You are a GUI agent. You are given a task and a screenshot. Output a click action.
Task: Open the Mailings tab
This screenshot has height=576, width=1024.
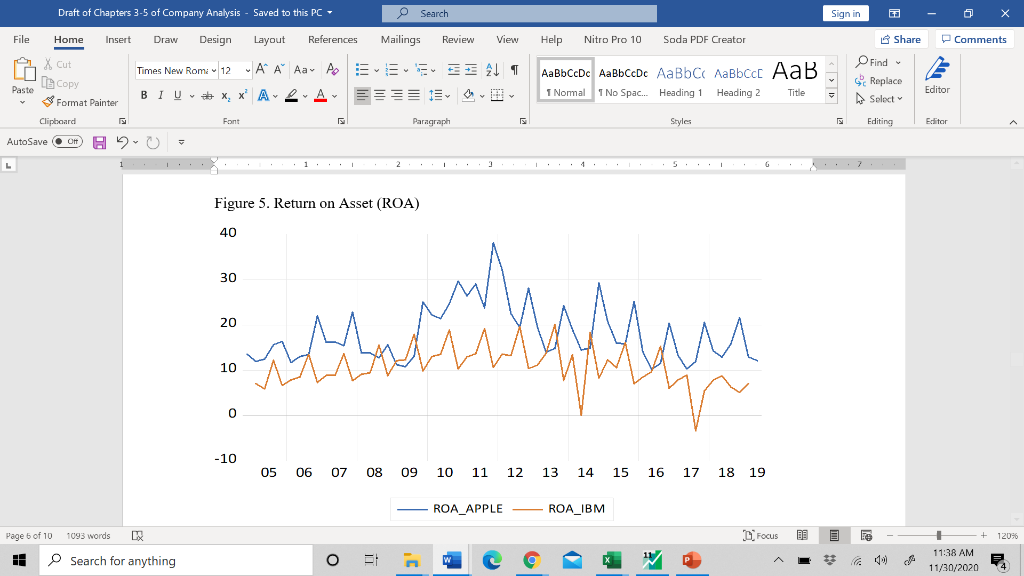click(x=399, y=40)
